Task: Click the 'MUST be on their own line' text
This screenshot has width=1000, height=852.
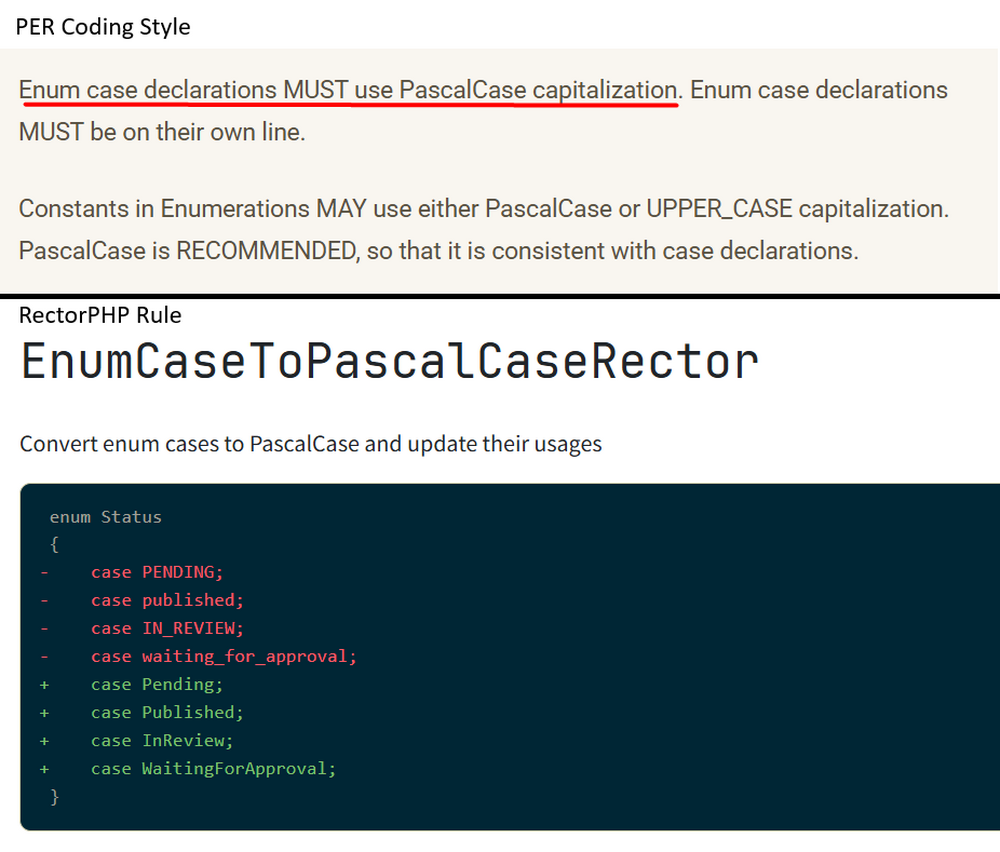Action: pos(162,131)
